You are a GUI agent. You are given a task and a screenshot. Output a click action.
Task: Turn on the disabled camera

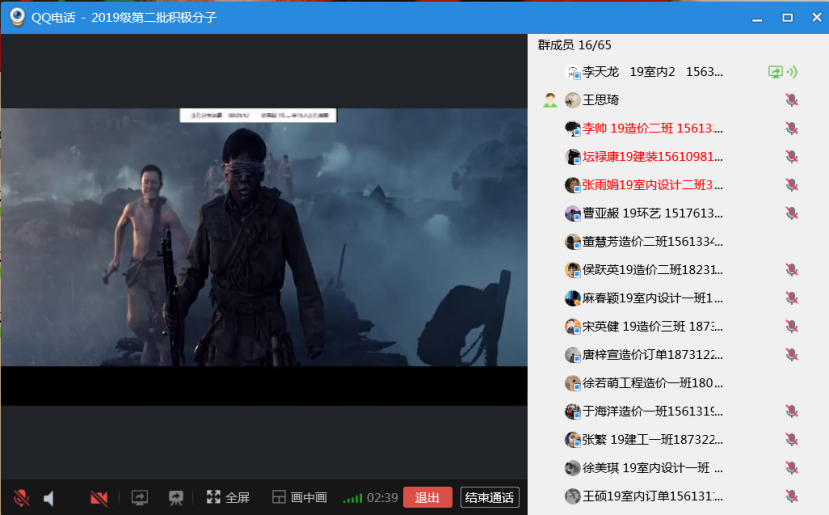(x=99, y=498)
